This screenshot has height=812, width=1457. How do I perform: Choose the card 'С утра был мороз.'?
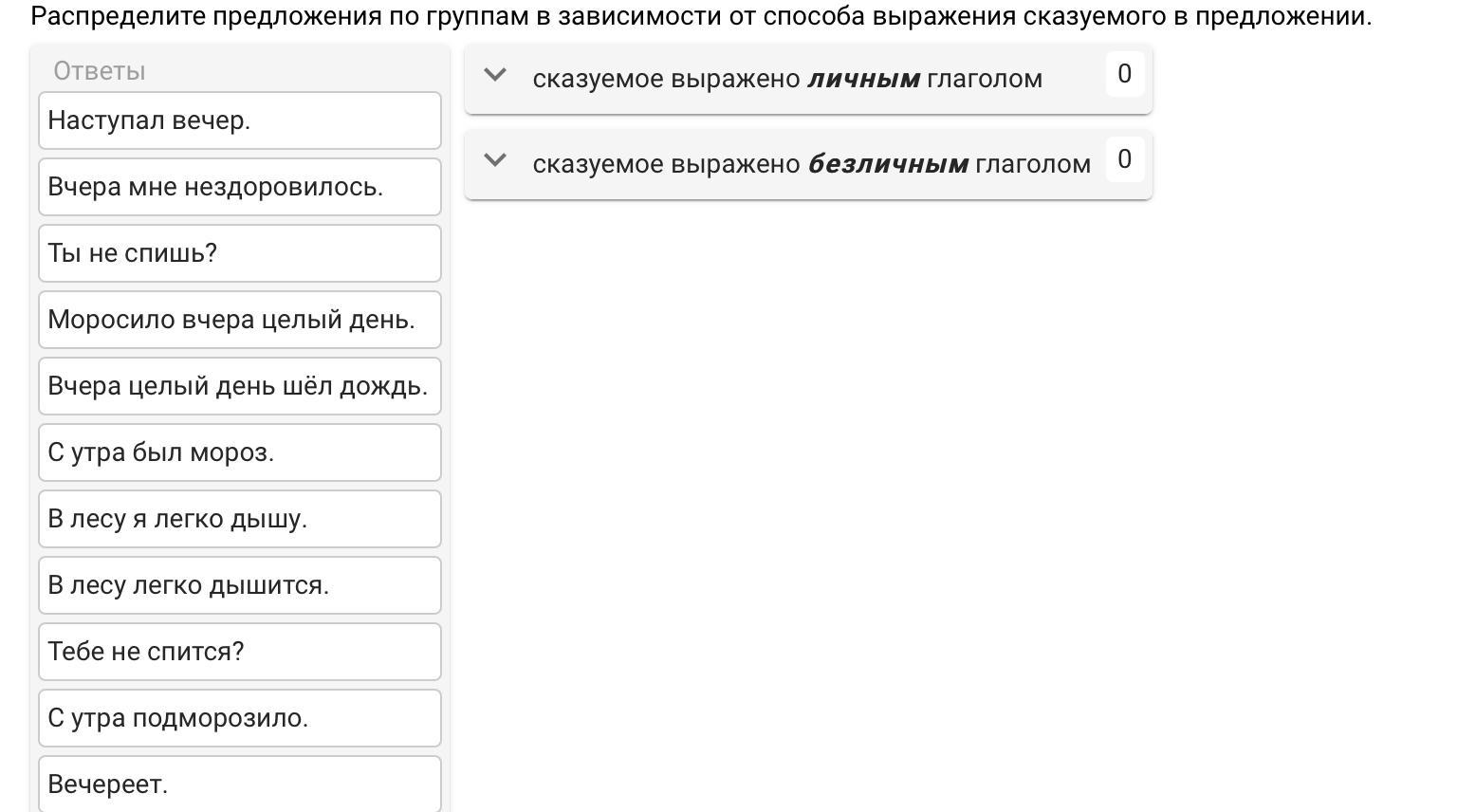coord(240,452)
